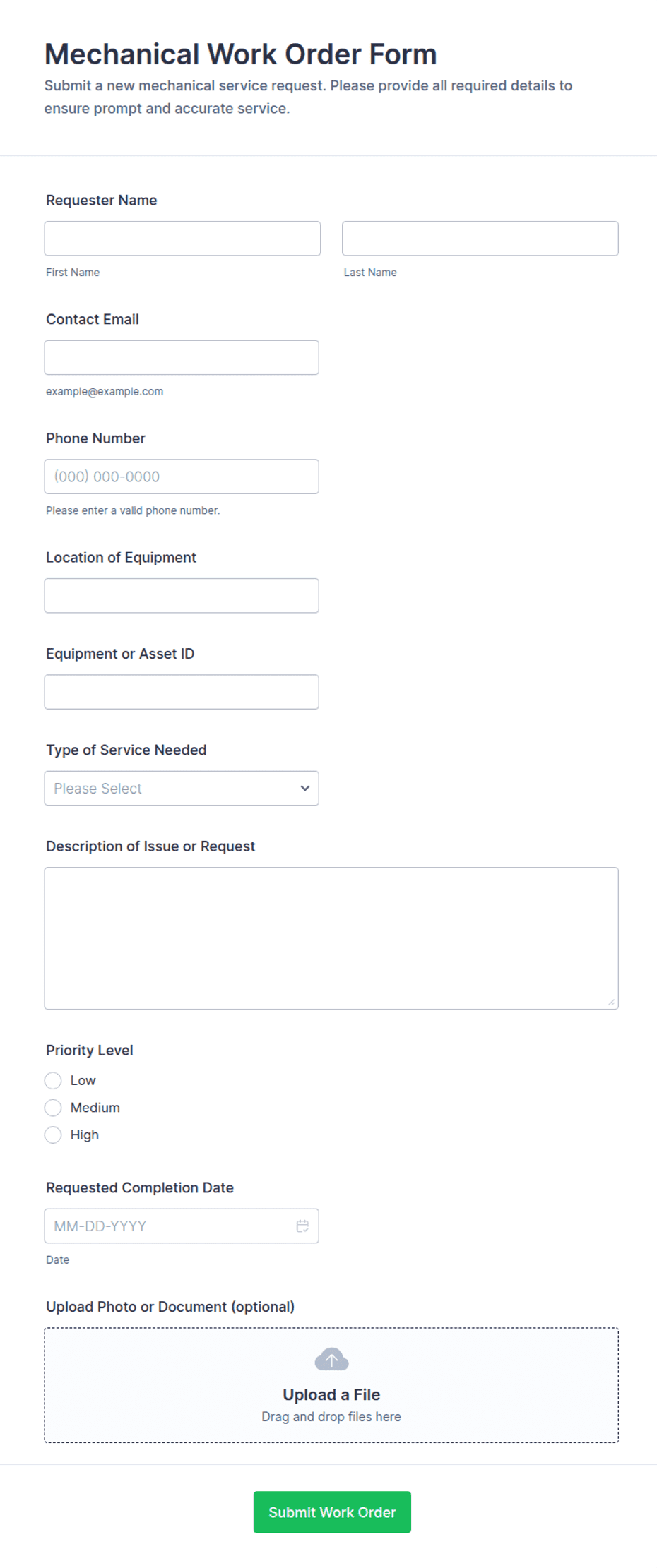Viewport: 657px width, 1568px height.
Task: Click the Description of Issue textarea
Action: [331, 938]
